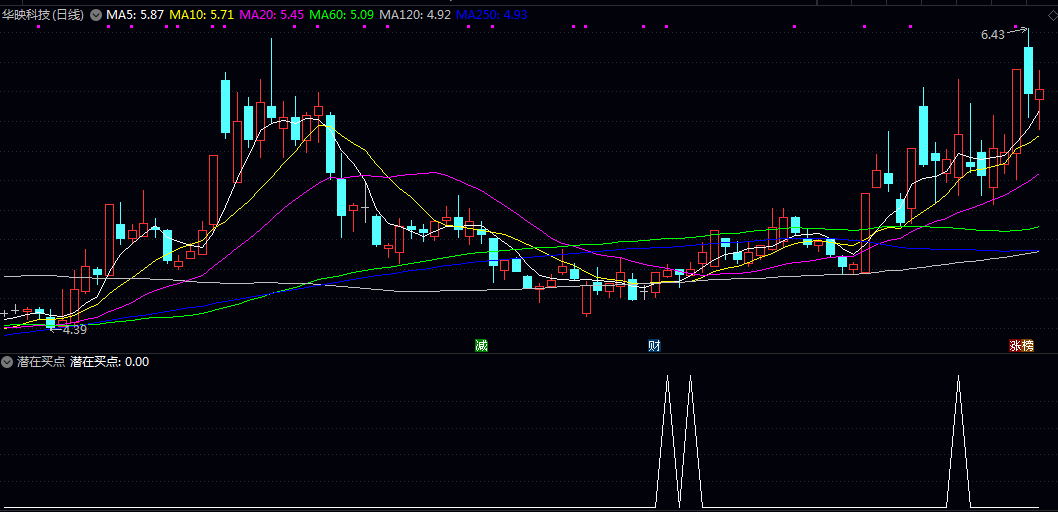The width and height of the screenshot is (1058, 512).
Task: Click the magenta MA20: 5.45 label
Action: click(273, 14)
